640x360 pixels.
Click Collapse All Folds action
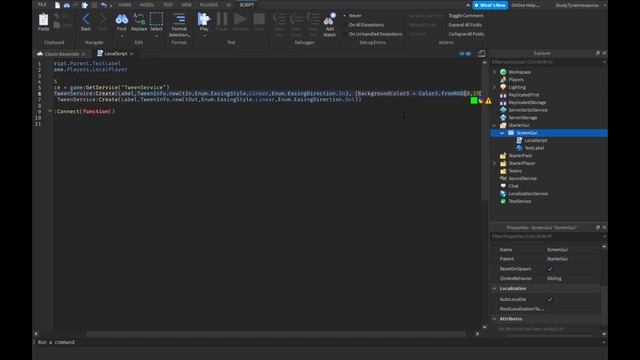466,34
